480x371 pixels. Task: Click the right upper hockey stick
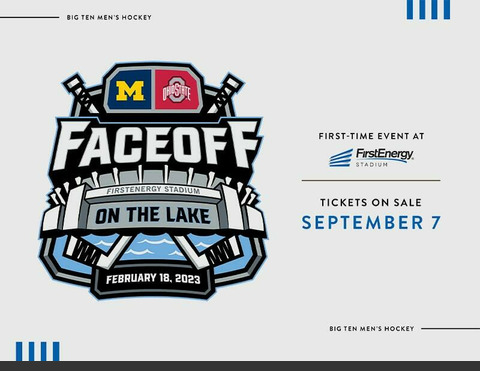(x=225, y=94)
